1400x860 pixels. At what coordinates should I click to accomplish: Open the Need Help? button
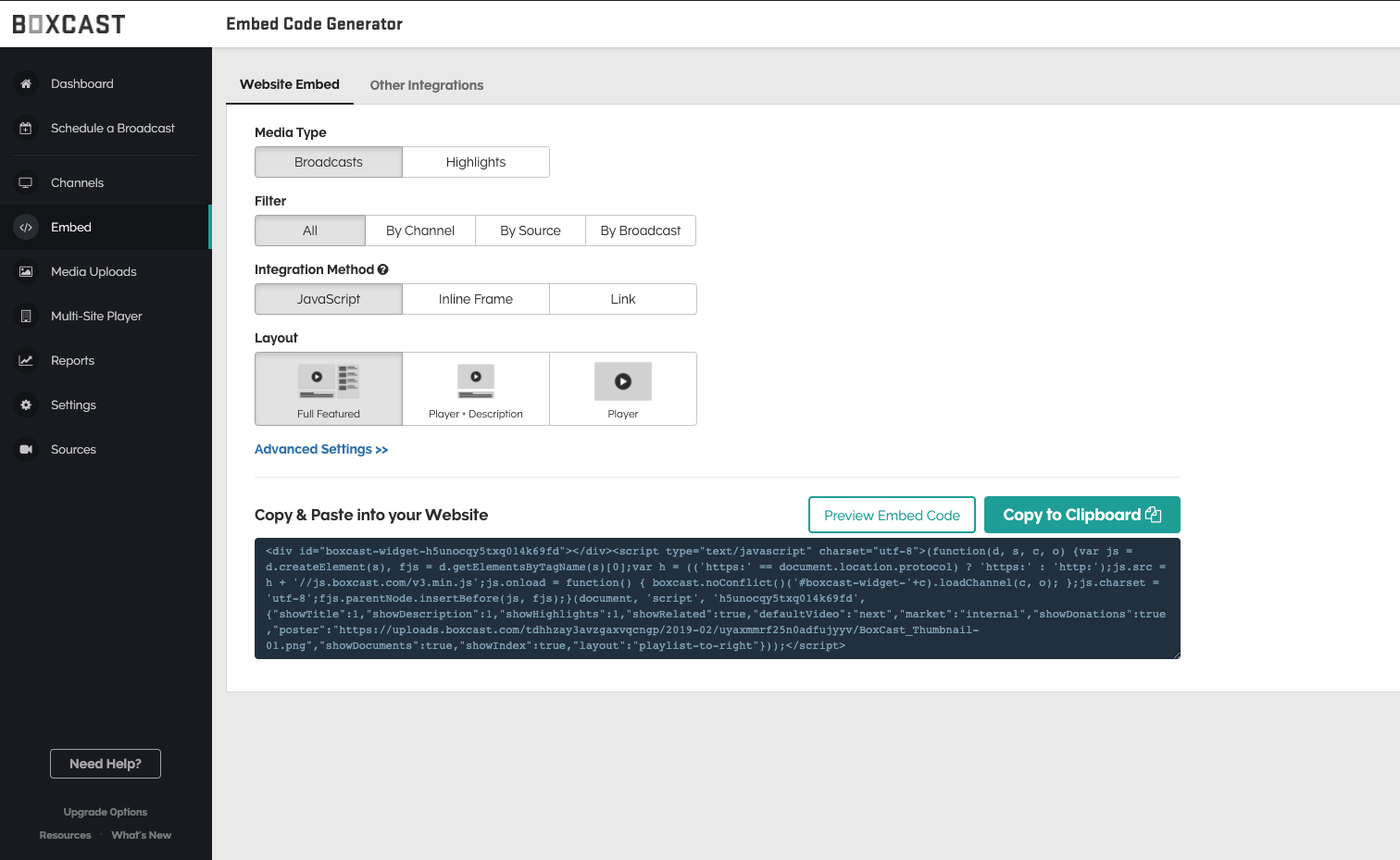106,764
